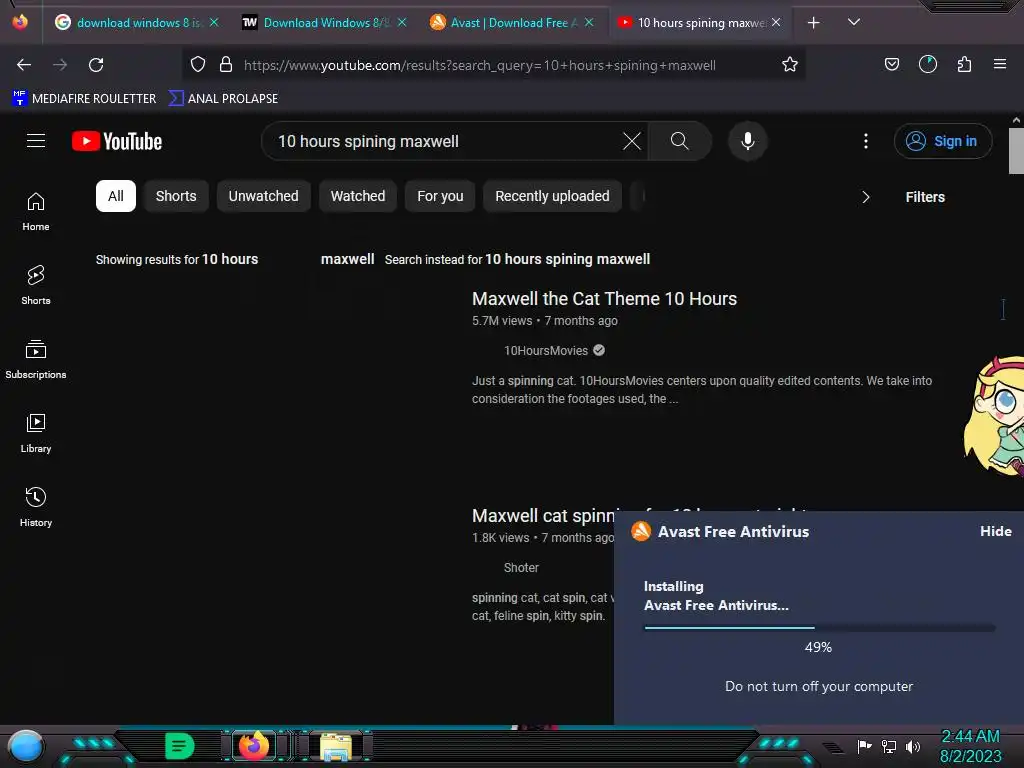
Task: Open the Firefox extensions puzzle icon
Action: click(x=964, y=64)
